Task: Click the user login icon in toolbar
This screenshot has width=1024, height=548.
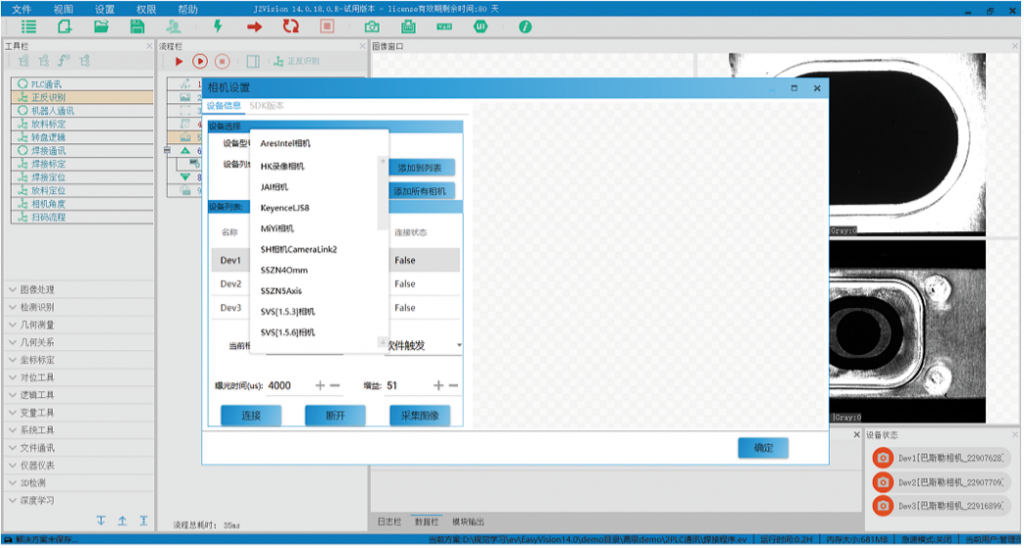Action: coord(174,26)
